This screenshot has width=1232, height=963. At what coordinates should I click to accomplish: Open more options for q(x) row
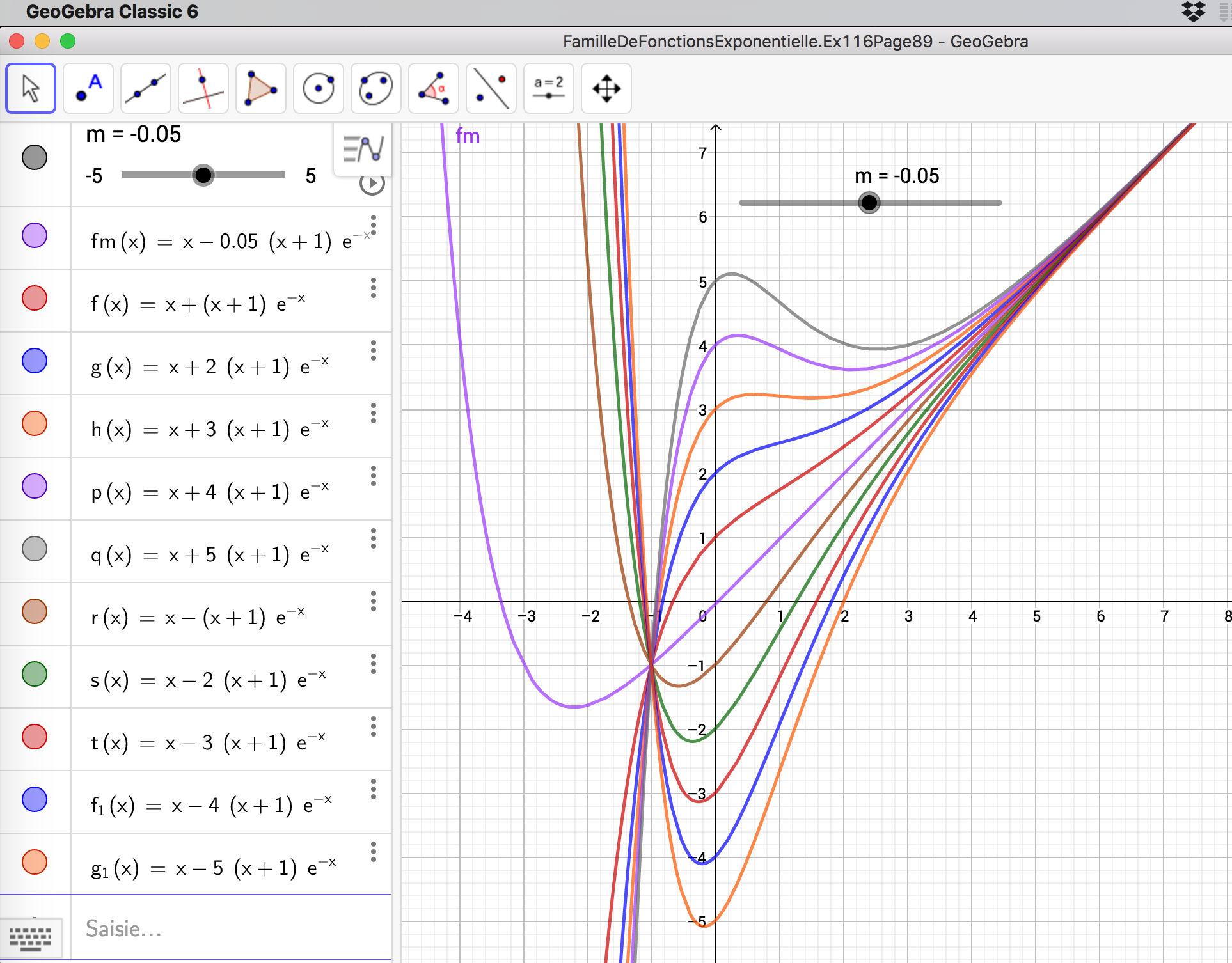click(x=374, y=538)
